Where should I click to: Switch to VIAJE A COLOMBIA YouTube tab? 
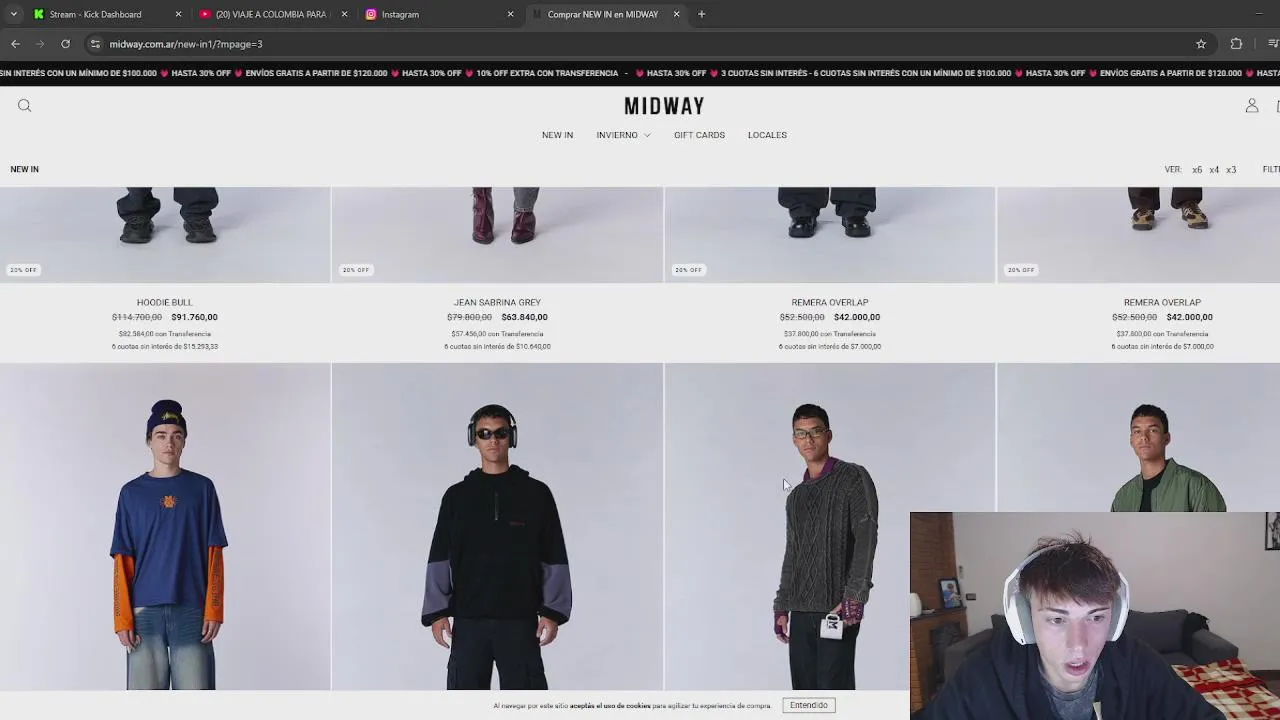tap(272, 14)
